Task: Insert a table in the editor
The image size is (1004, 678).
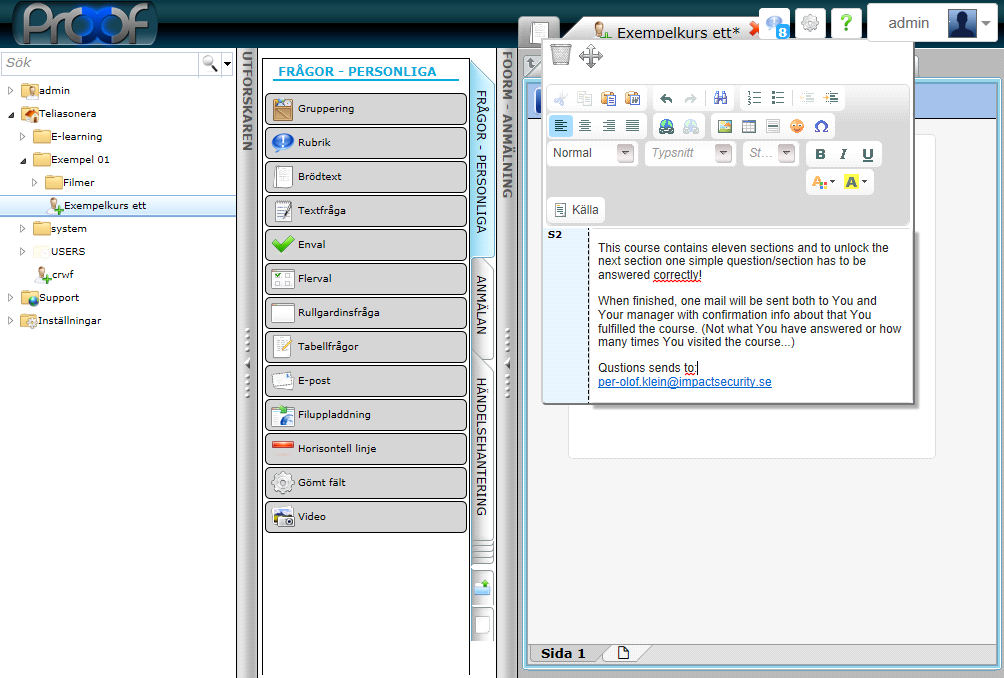Action: [749, 126]
